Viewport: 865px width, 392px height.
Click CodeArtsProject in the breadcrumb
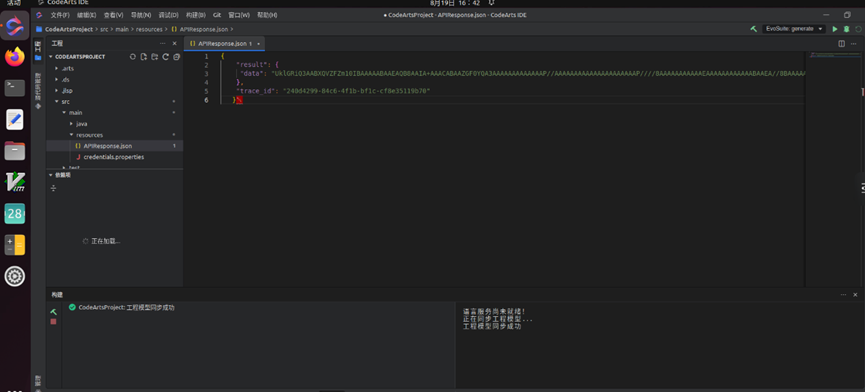69,29
